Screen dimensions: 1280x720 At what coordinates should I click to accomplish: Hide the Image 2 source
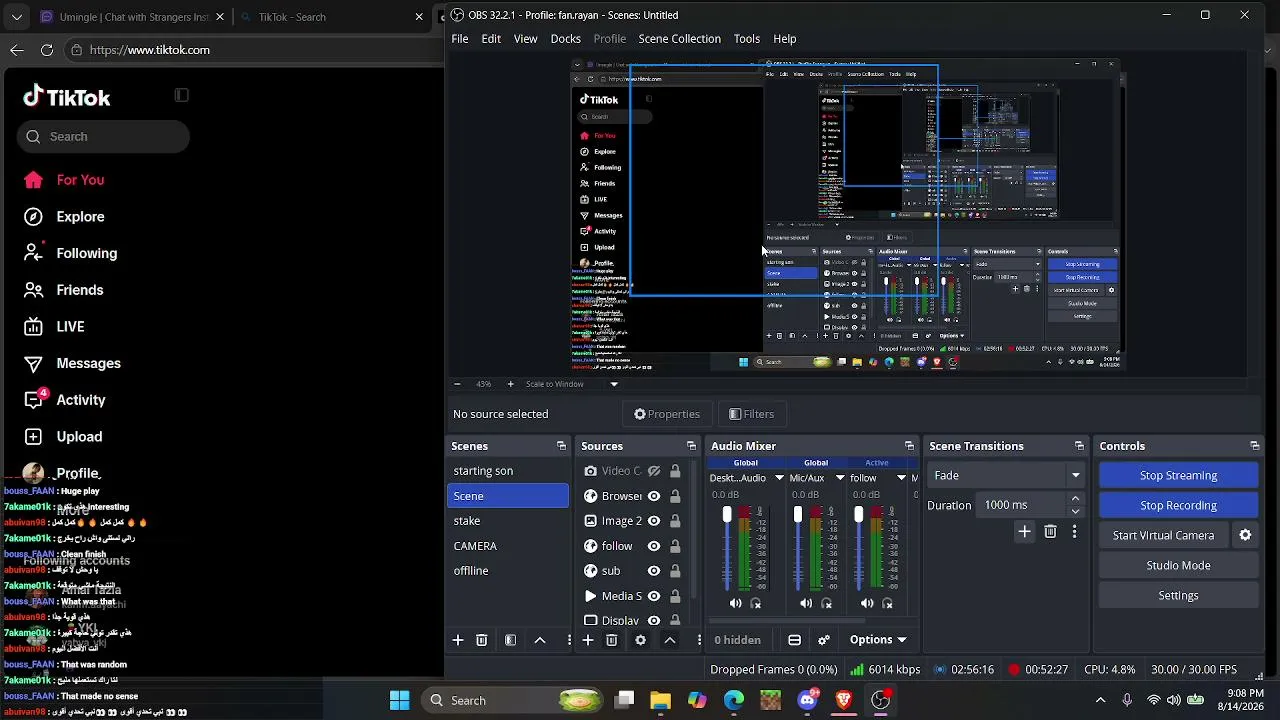(654, 521)
